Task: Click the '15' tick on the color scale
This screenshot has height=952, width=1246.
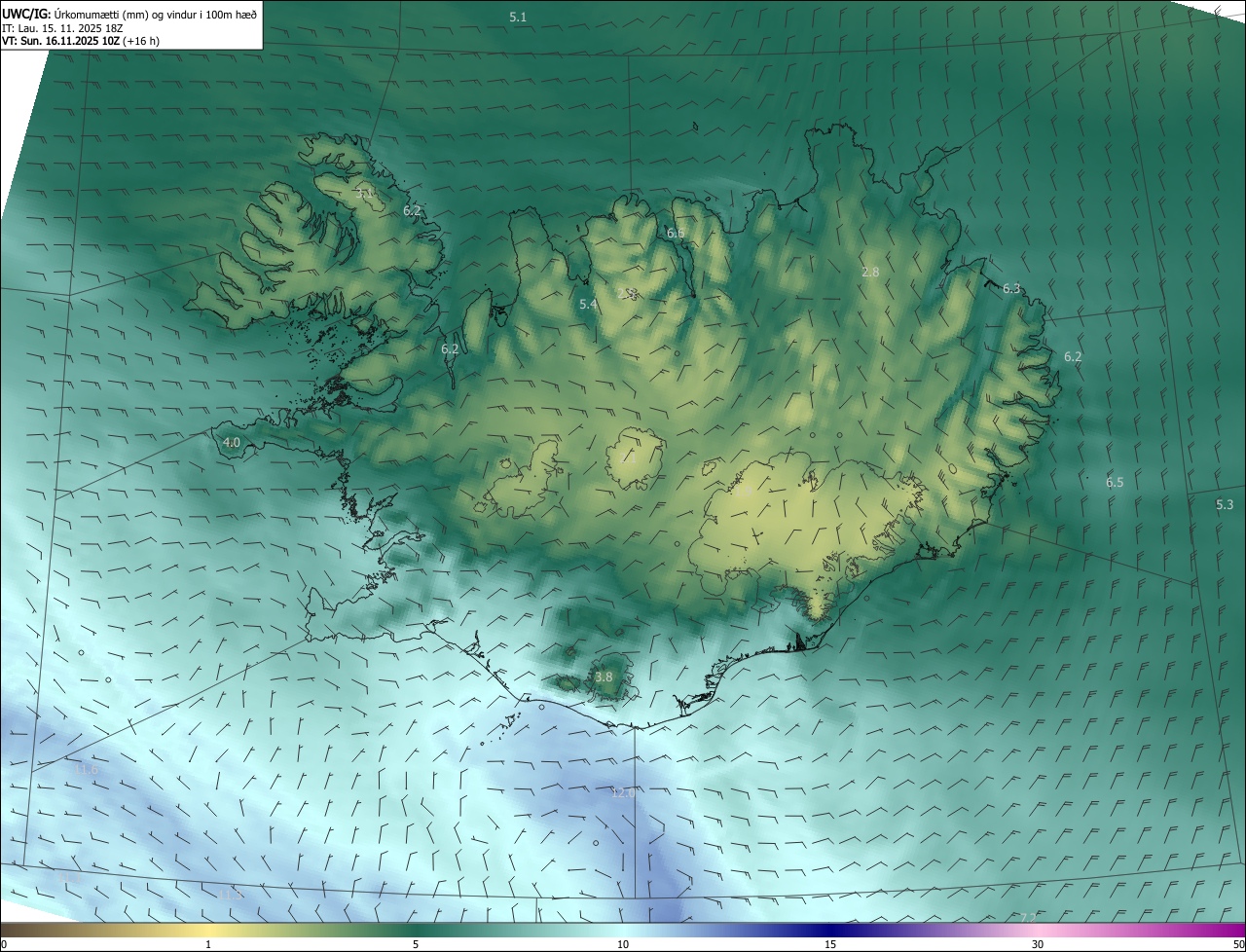Action: tap(830, 944)
